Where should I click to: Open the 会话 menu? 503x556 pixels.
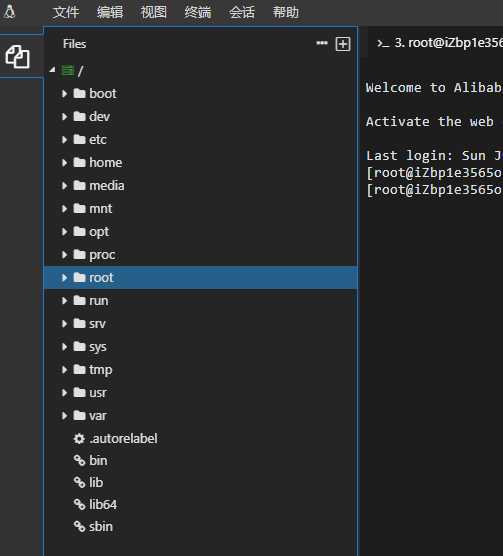click(242, 12)
